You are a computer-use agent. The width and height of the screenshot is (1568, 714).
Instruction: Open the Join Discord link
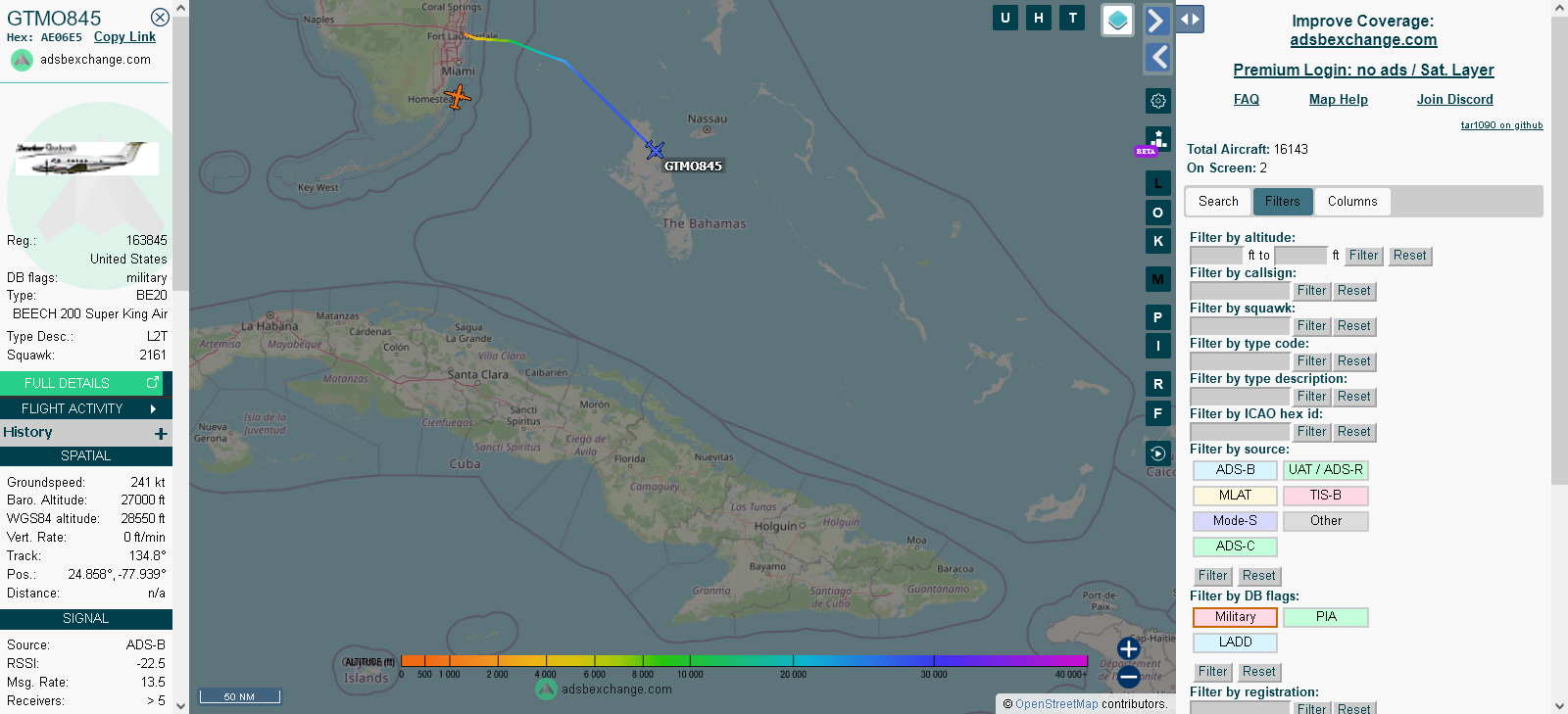(1455, 100)
